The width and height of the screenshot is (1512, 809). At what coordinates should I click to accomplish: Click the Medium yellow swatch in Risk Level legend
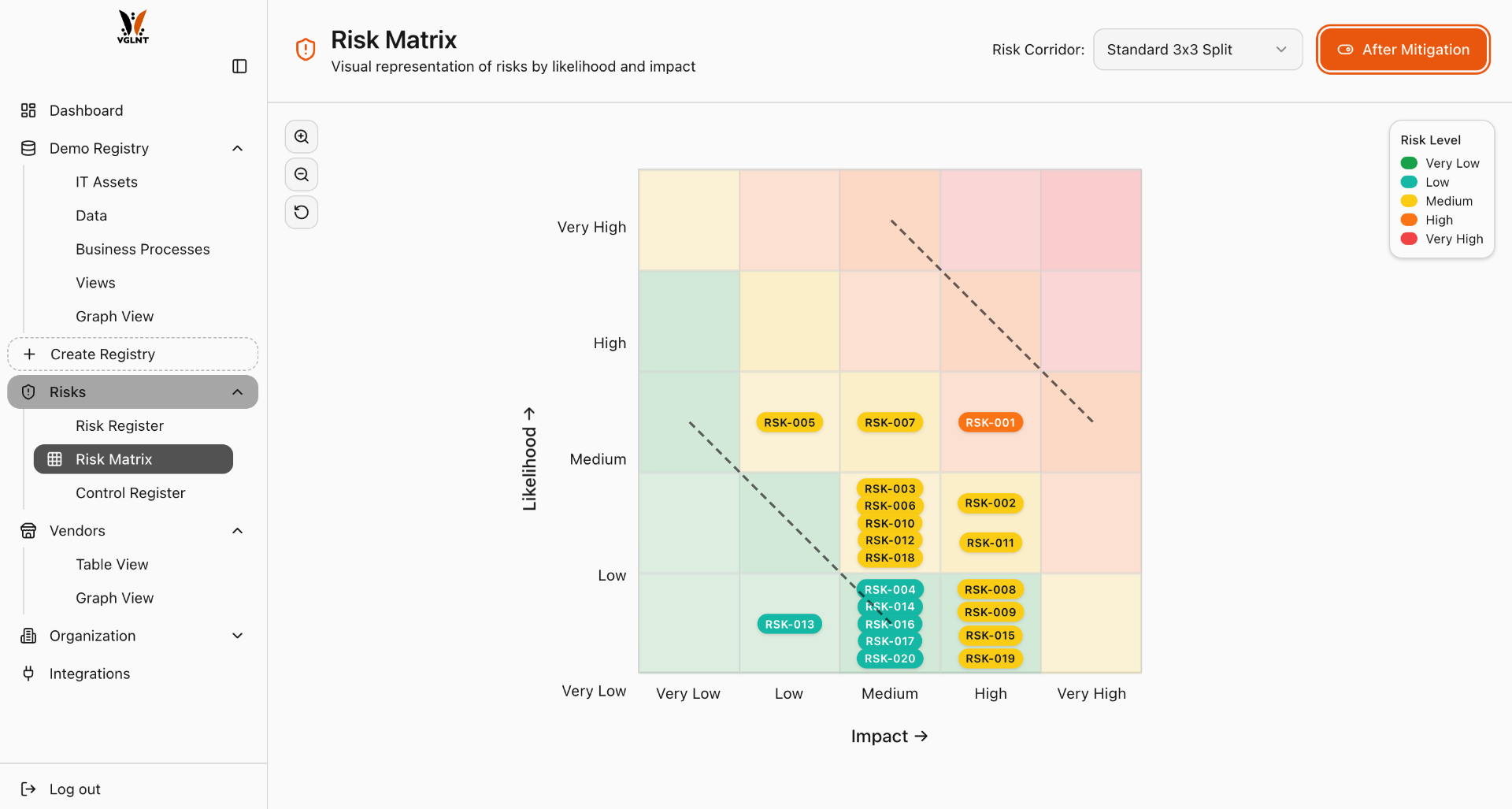[1409, 201]
